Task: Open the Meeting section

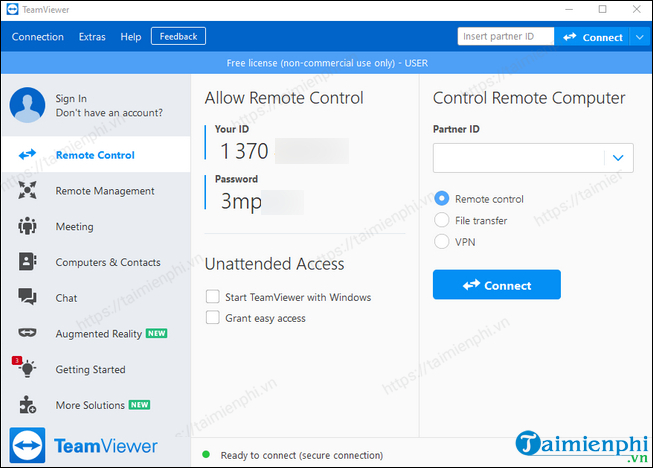Action: (x=96, y=226)
